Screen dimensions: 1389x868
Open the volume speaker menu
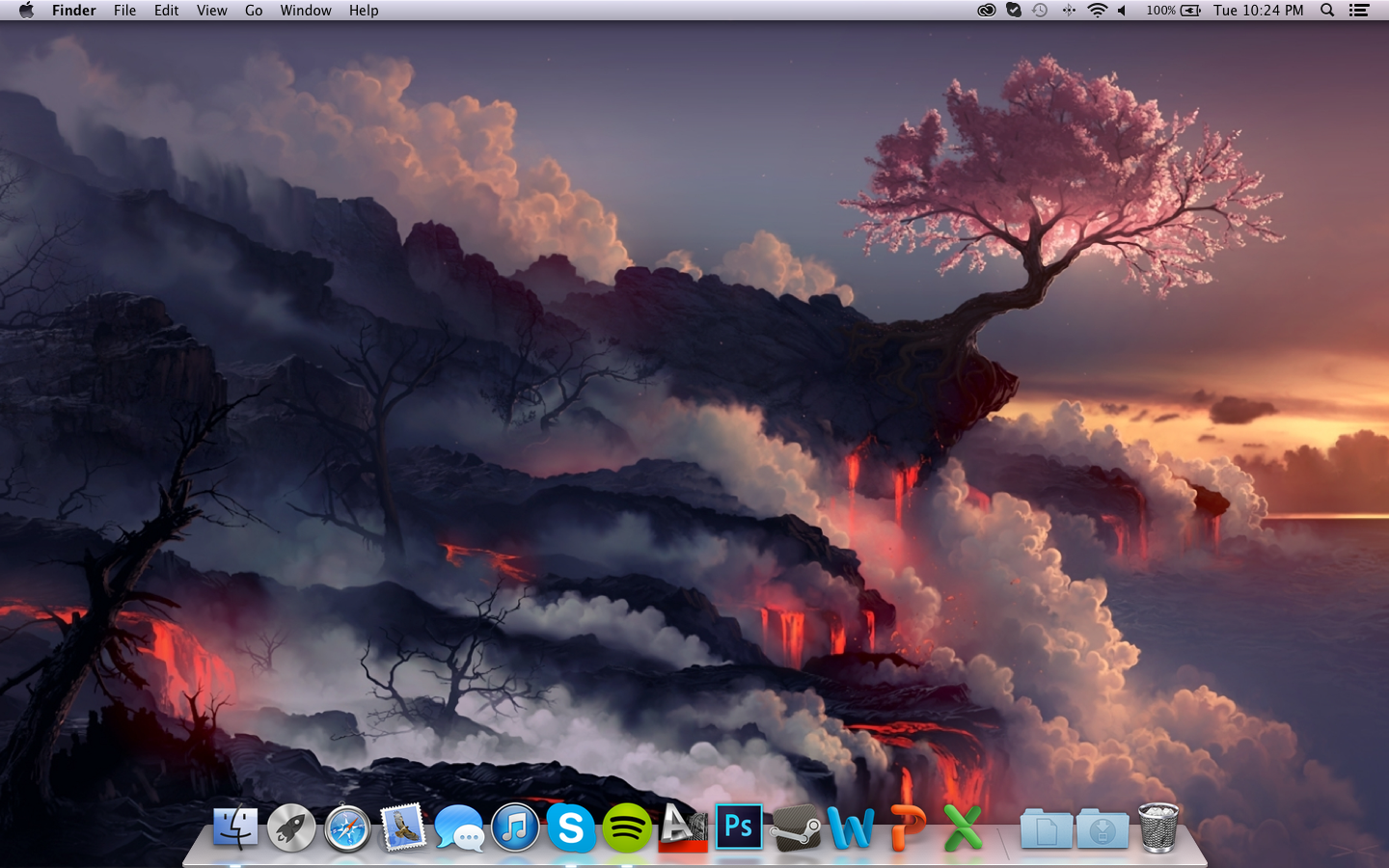click(x=1122, y=11)
